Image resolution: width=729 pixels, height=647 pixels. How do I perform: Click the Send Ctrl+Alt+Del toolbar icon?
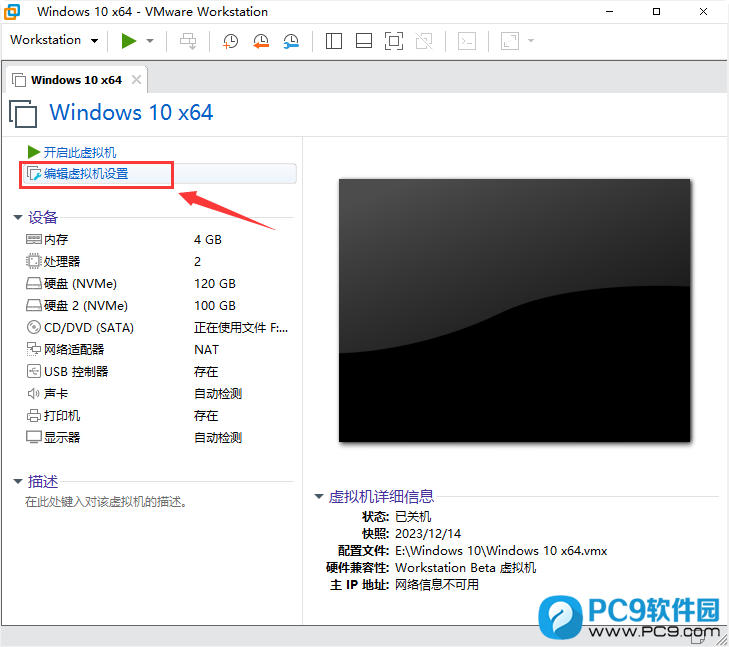[x=188, y=41]
